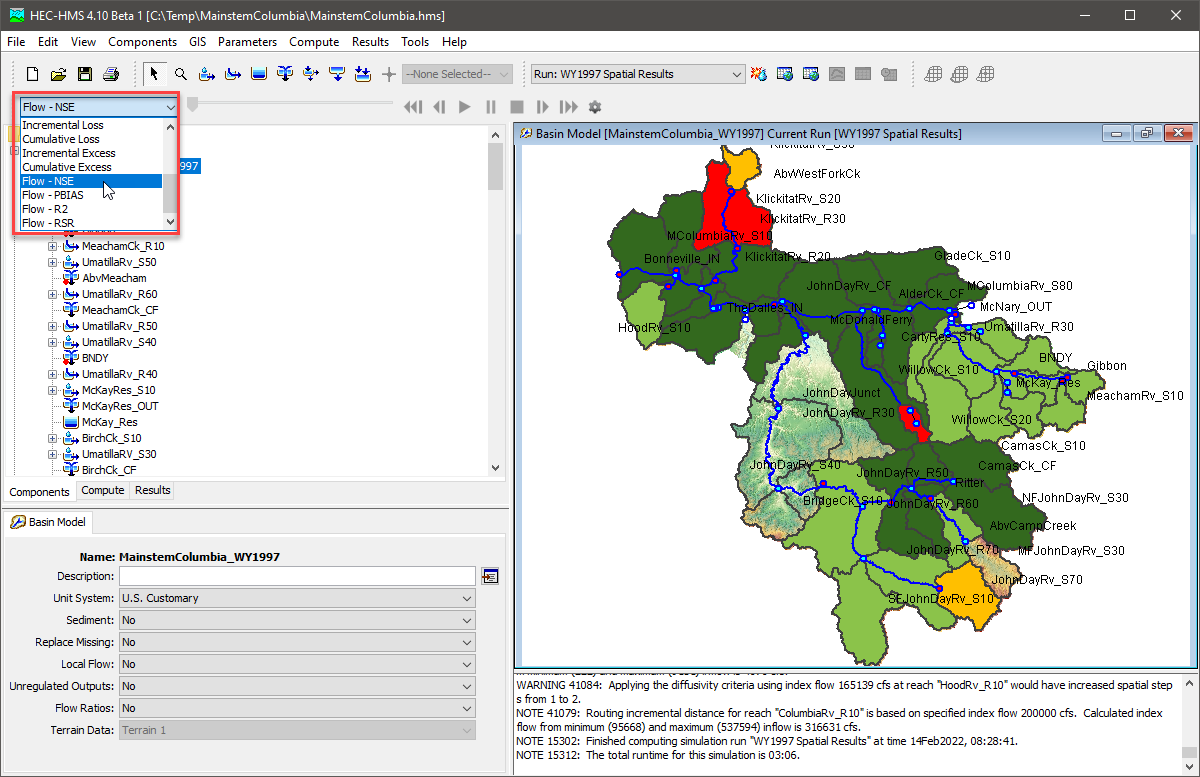Click the grayed-out graph results icon
Image resolution: width=1200 pixels, height=777 pixels.
point(837,74)
